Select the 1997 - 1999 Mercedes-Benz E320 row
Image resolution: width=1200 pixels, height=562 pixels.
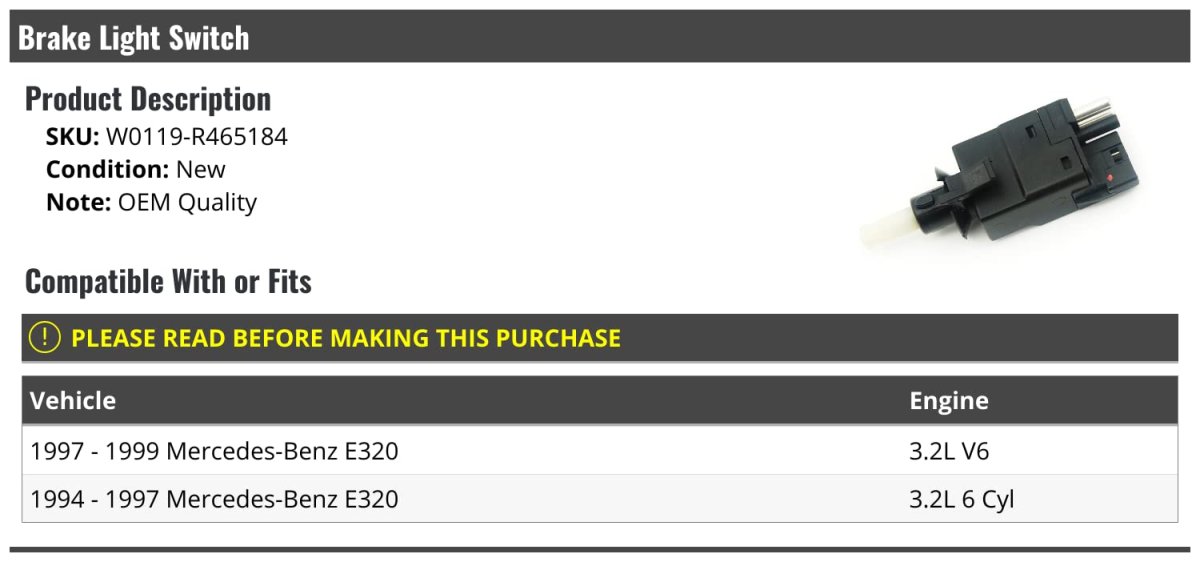pyautogui.click(x=214, y=451)
